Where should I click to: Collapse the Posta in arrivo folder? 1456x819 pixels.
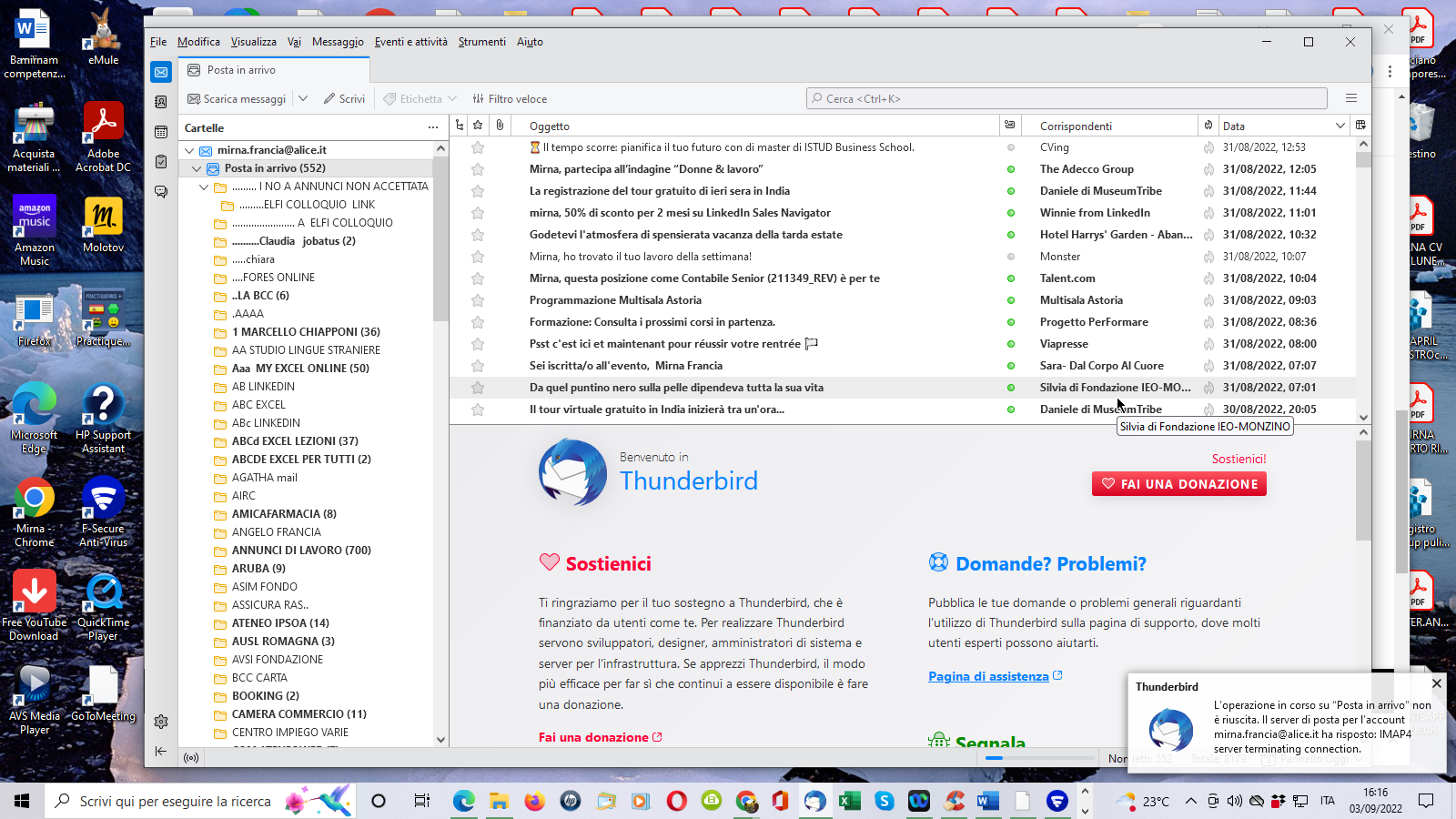(x=197, y=168)
